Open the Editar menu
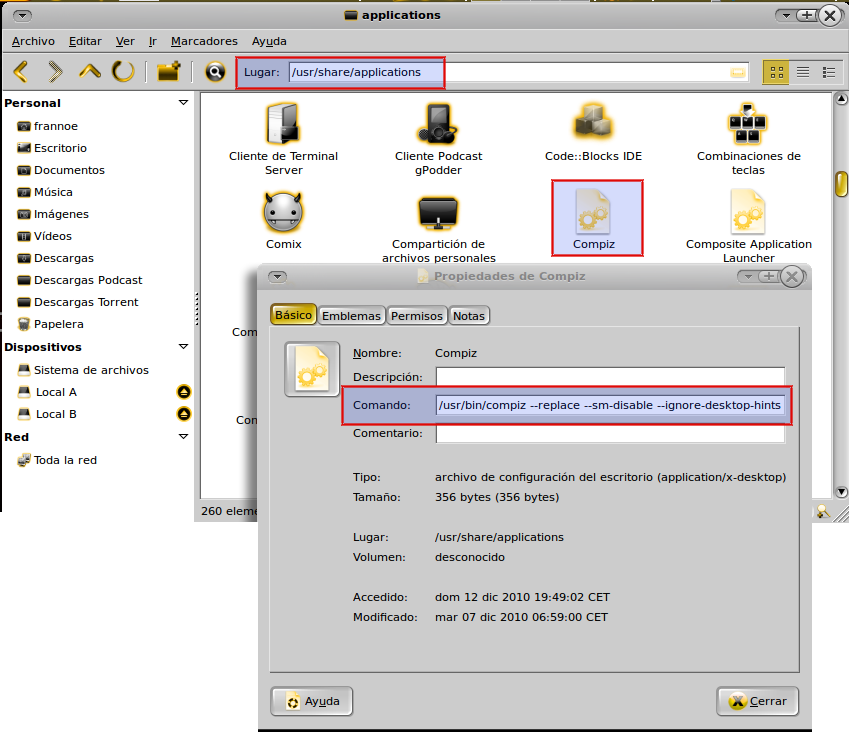This screenshot has height=732, width=863. point(85,41)
